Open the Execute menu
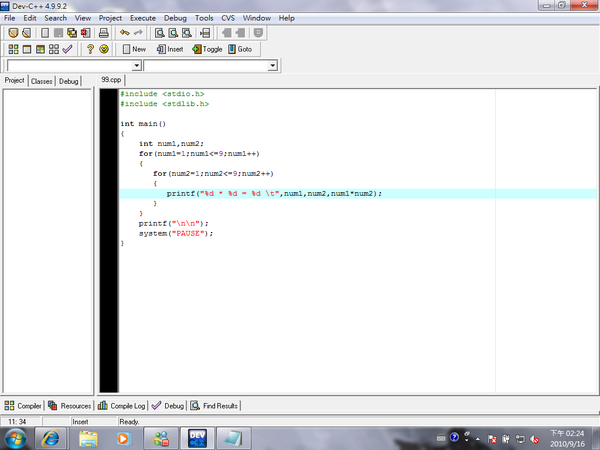 (143, 18)
